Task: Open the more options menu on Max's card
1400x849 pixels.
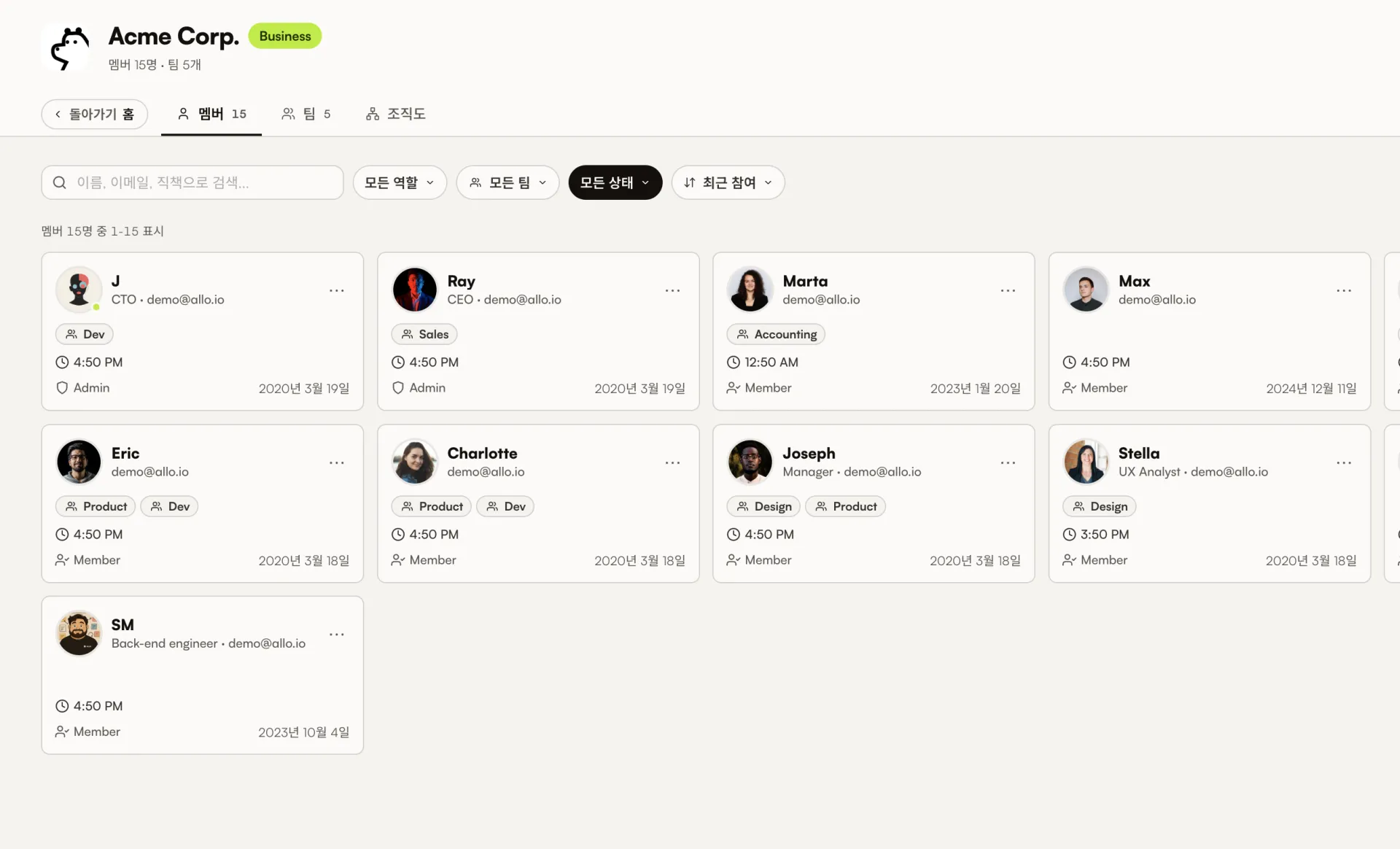Action: point(1344,290)
